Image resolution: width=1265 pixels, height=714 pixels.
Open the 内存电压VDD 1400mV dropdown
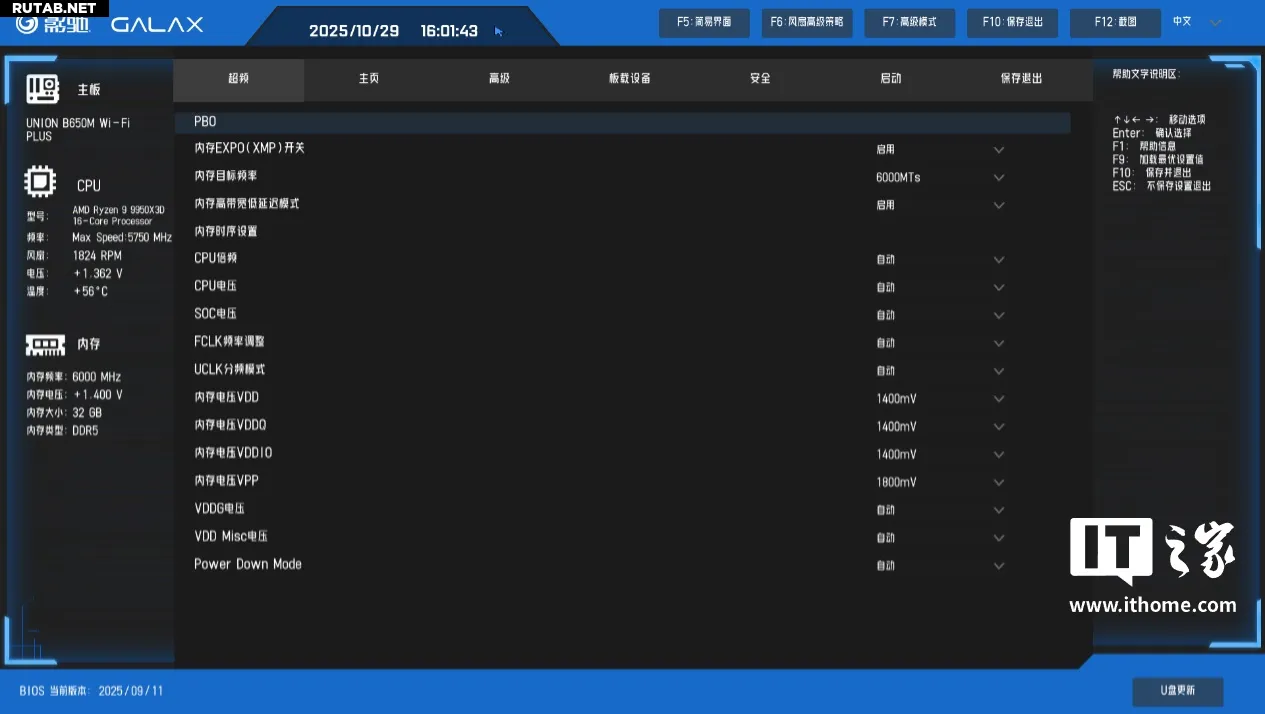point(998,399)
